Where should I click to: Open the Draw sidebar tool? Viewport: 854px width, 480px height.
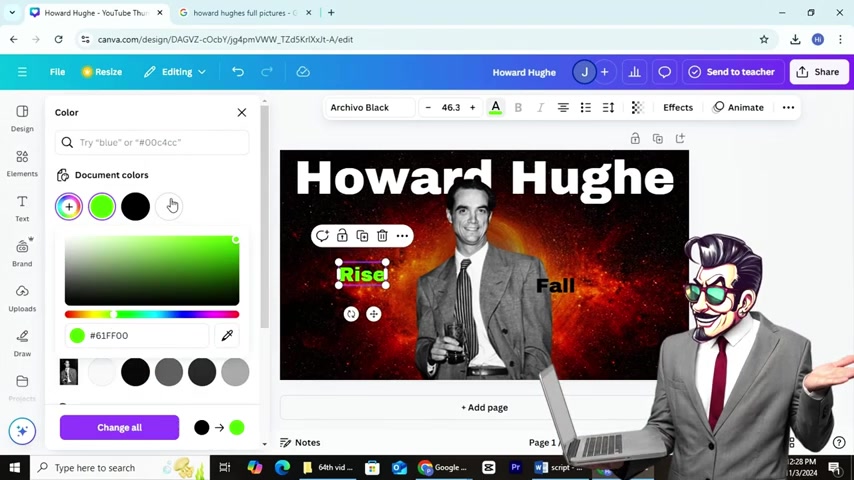coord(22,343)
